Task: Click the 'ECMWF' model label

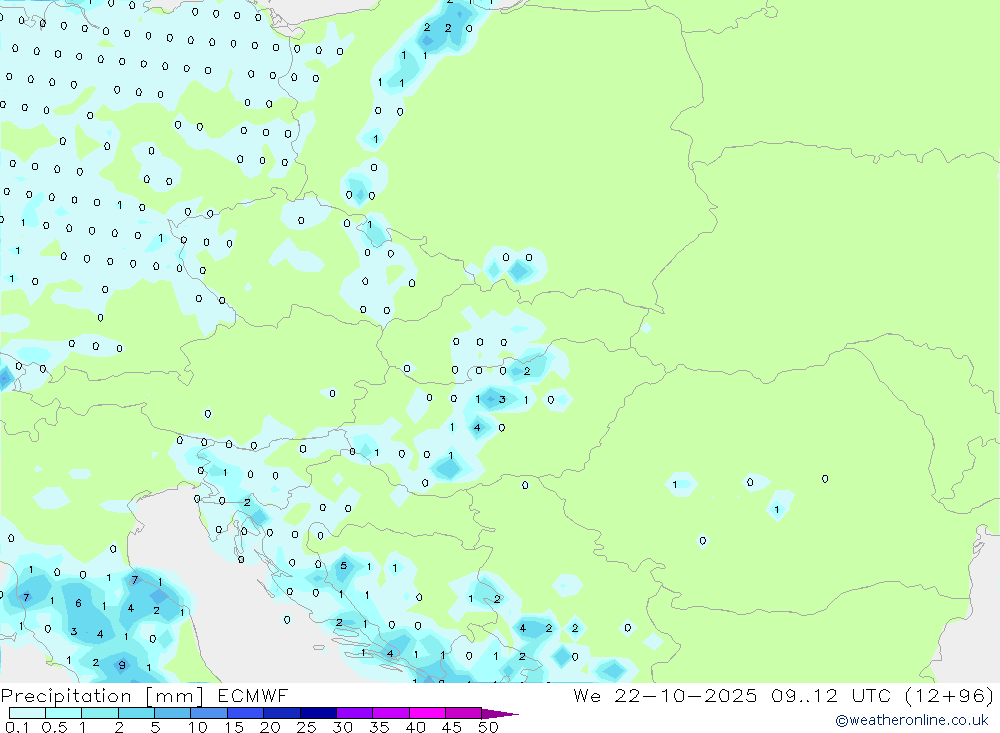Action: (253, 696)
